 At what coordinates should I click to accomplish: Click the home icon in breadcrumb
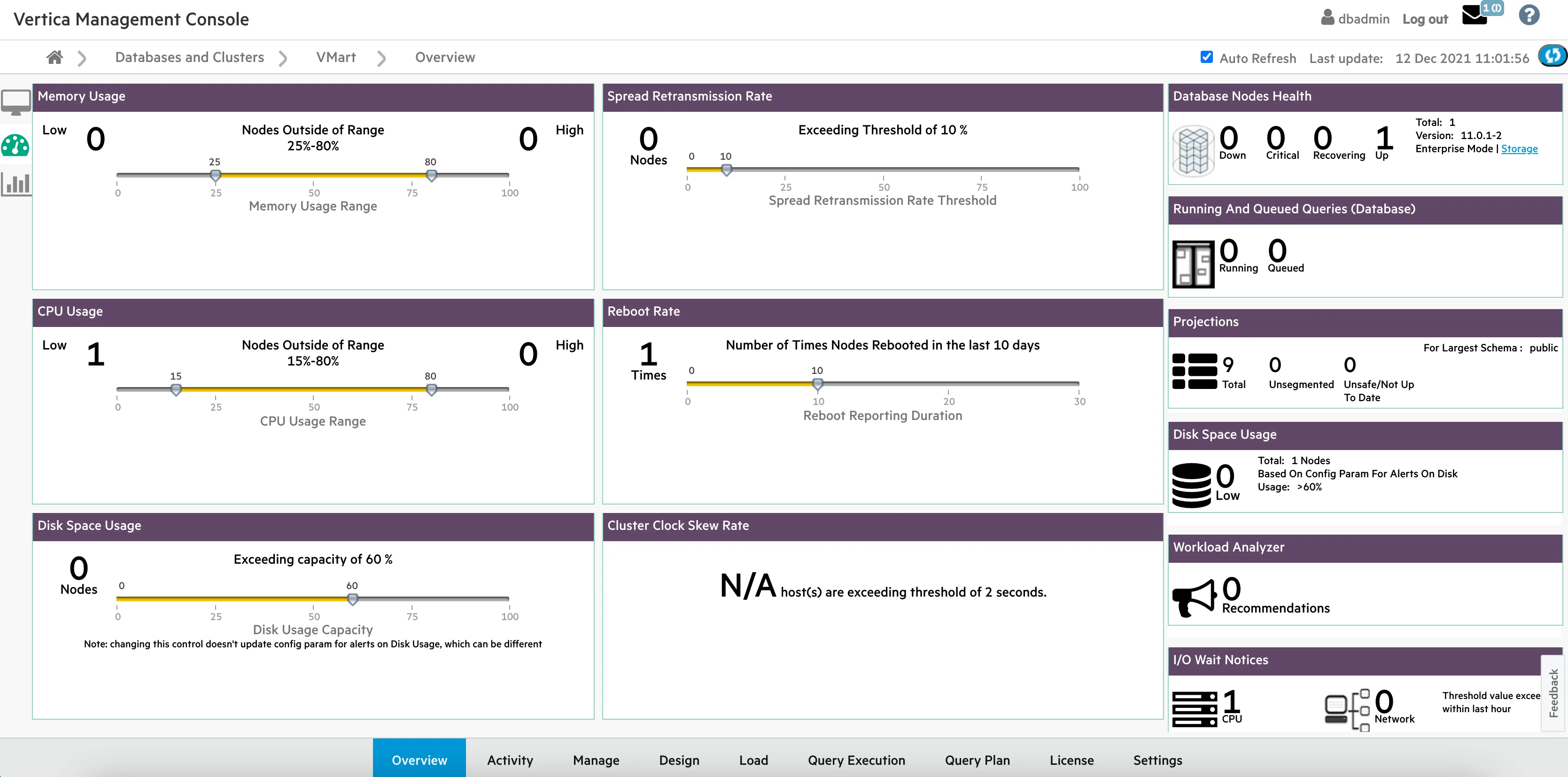point(55,57)
